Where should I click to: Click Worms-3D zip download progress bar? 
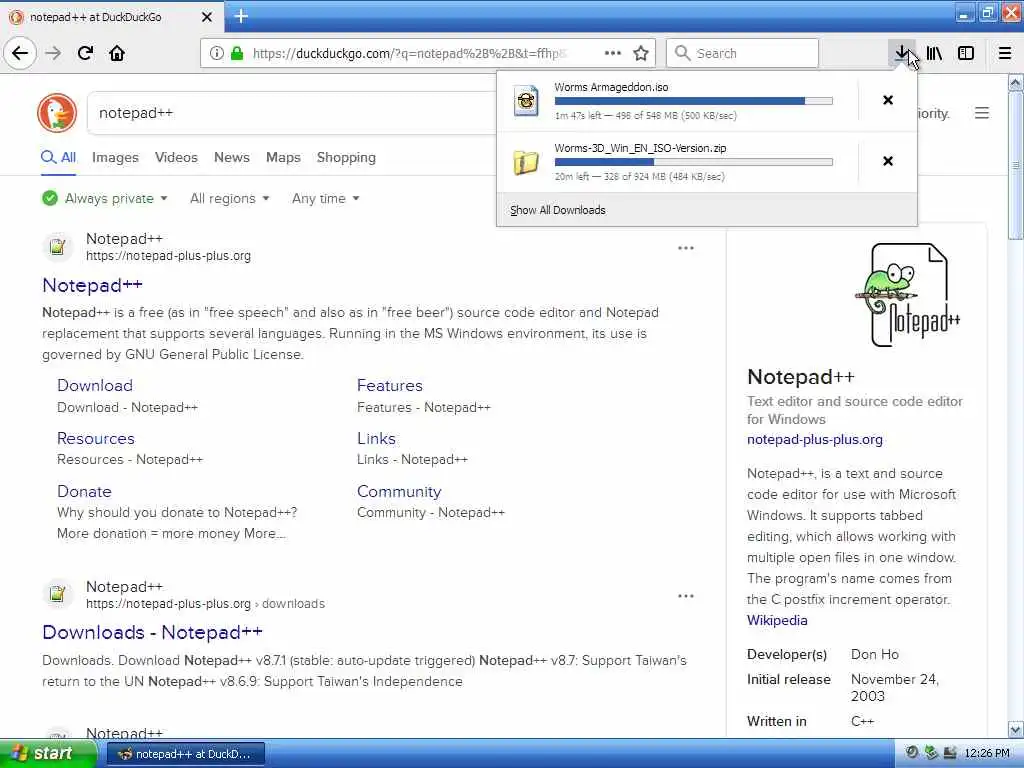(694, 162)
